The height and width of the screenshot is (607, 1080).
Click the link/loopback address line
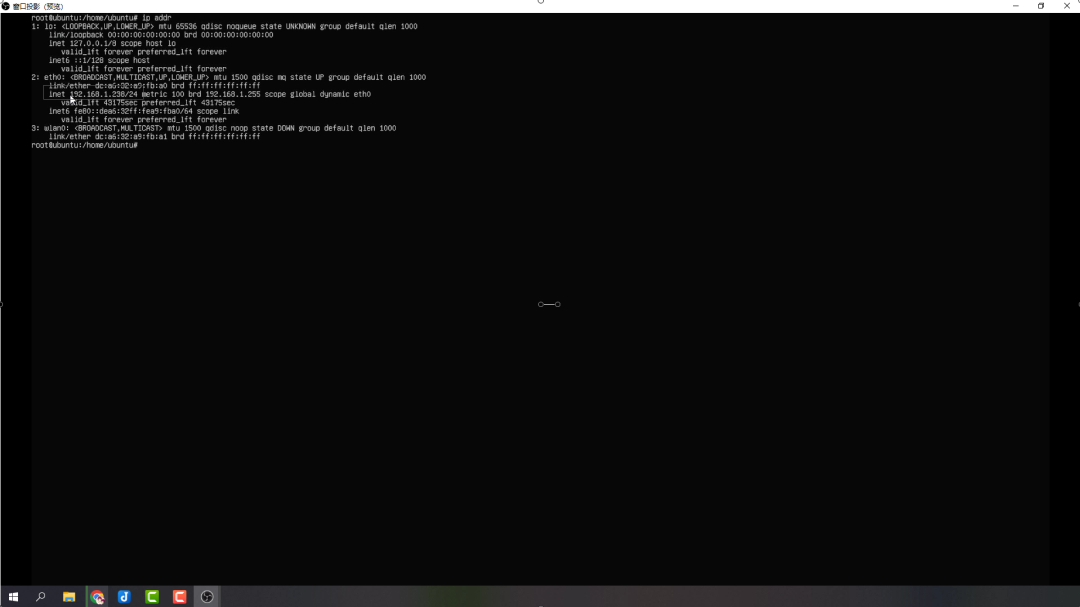point(160,35)
